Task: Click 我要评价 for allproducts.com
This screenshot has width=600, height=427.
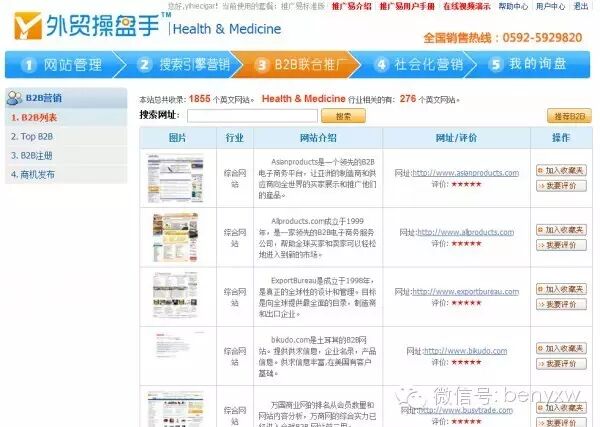Action: pyautogui.click(x=561, y=245)
